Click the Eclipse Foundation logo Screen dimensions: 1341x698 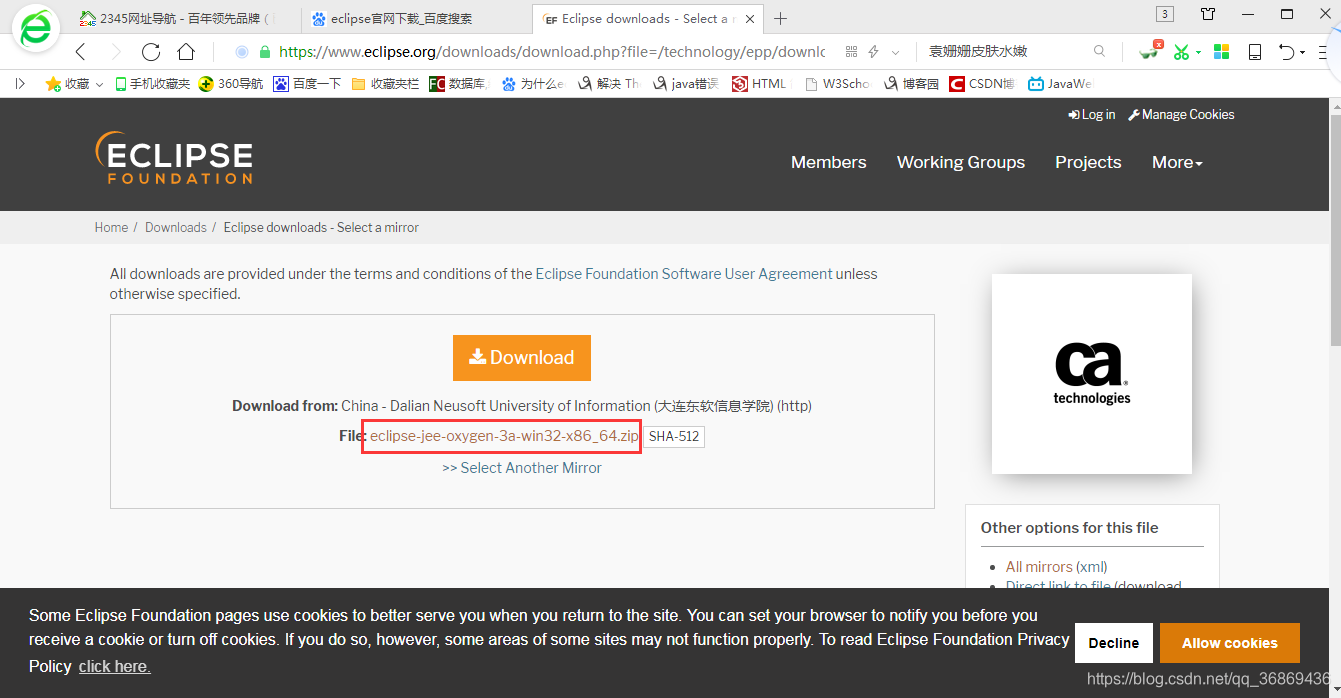[x=174, y=158]
